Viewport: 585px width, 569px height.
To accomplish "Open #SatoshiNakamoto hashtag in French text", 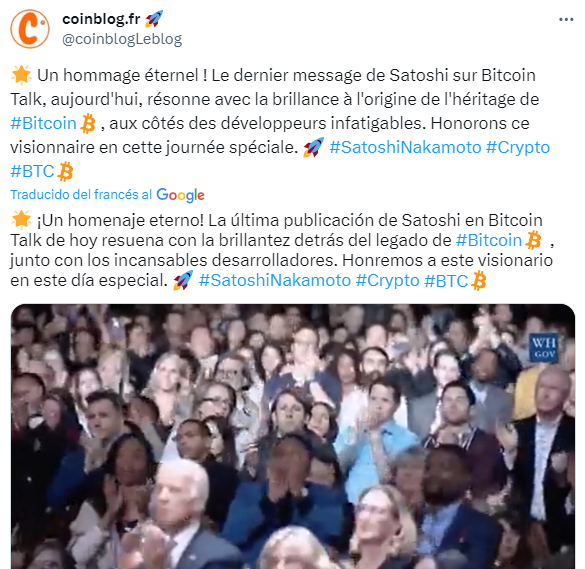I will click(x=405, y=147).
